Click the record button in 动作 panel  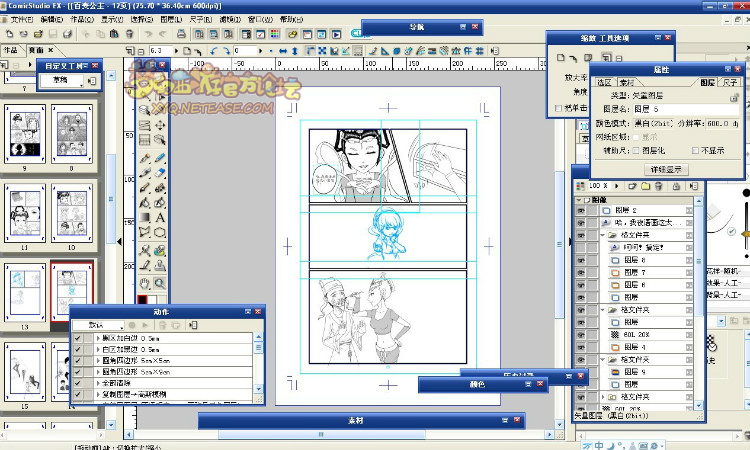tap(132, 325)
